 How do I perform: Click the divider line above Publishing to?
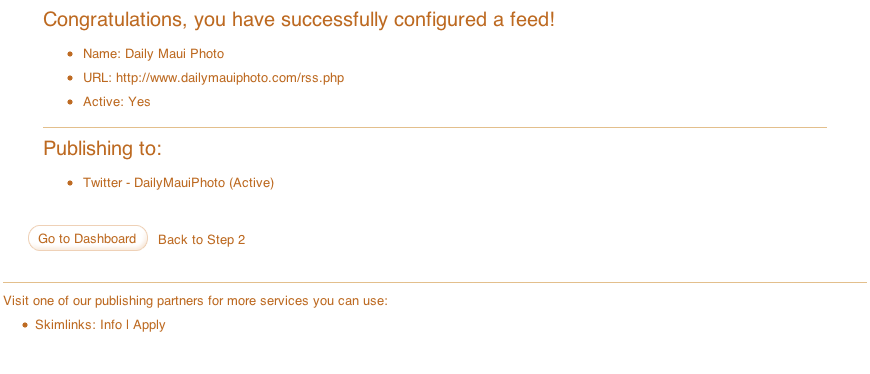[435, 127]
